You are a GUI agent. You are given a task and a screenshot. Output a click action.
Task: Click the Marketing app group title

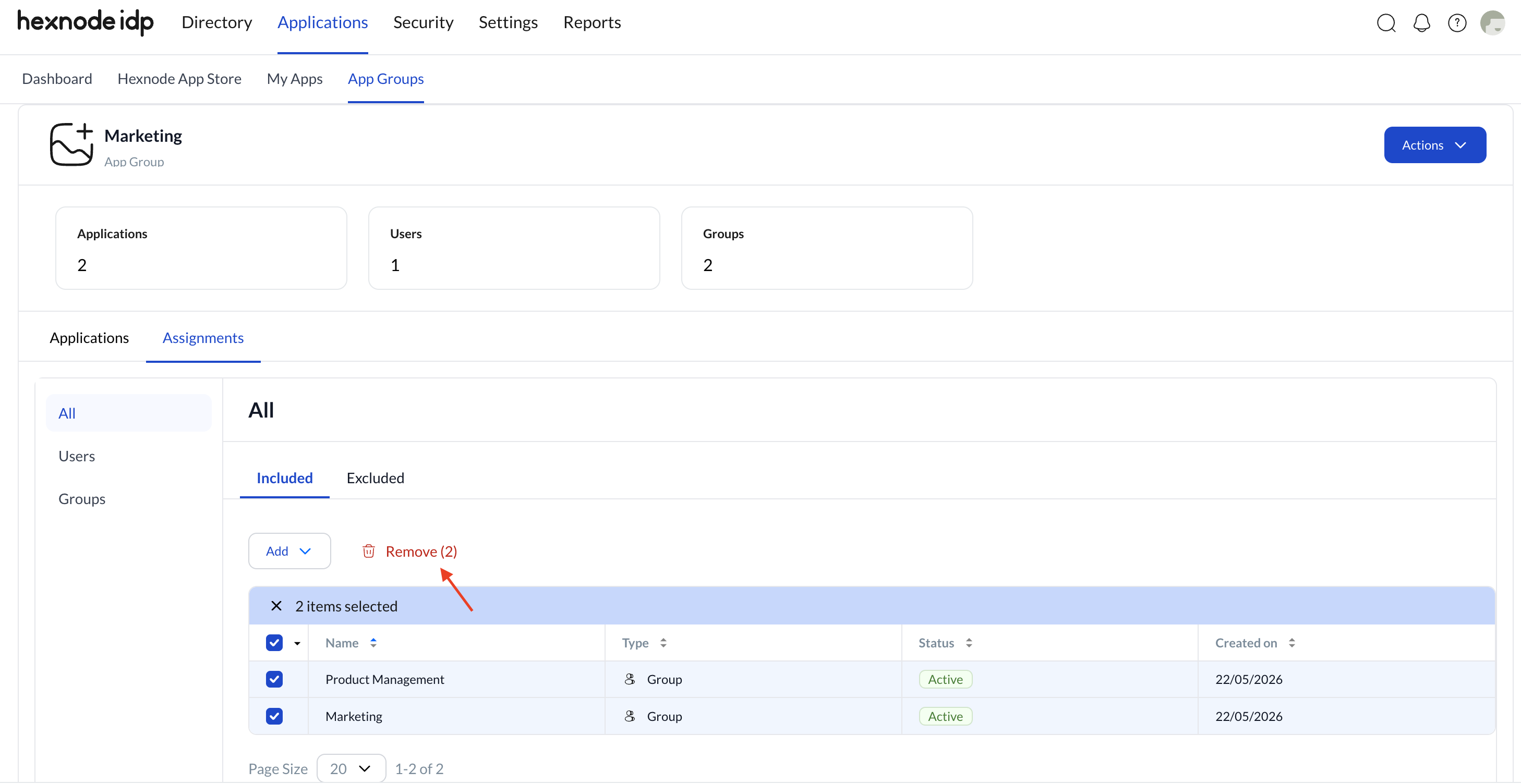coord(143,136)
